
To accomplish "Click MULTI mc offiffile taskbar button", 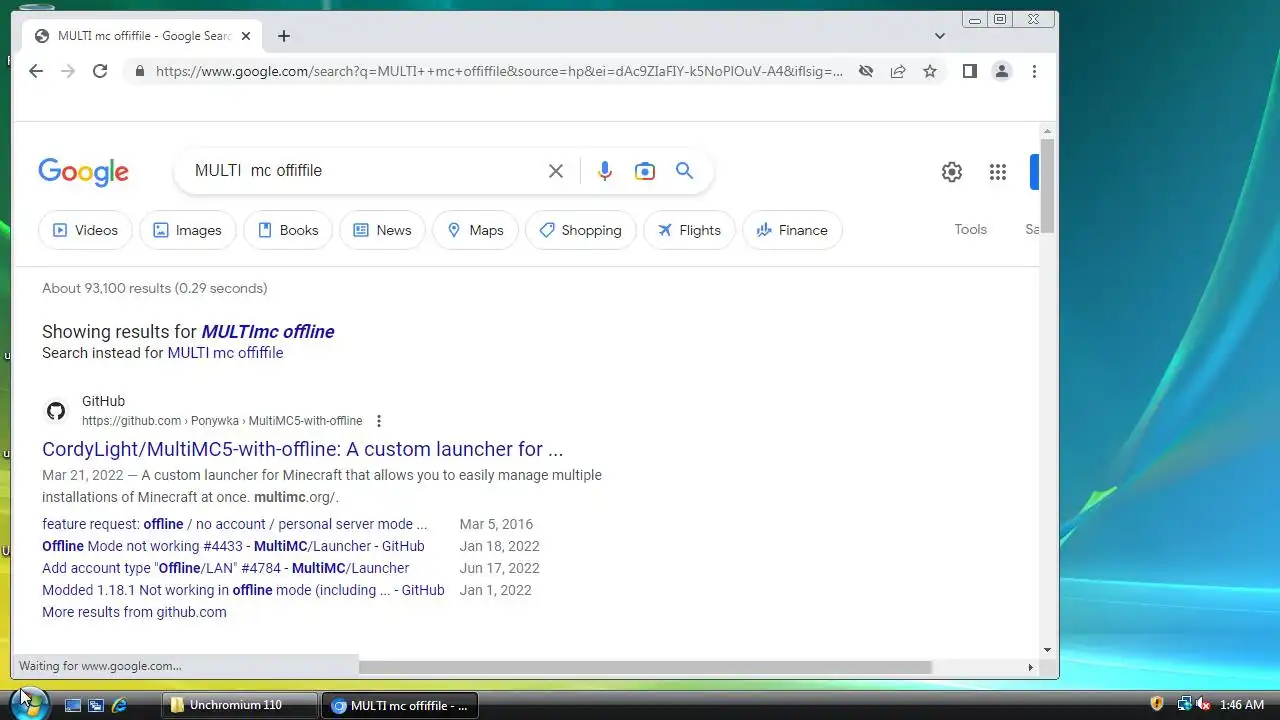I will point(400,705).
